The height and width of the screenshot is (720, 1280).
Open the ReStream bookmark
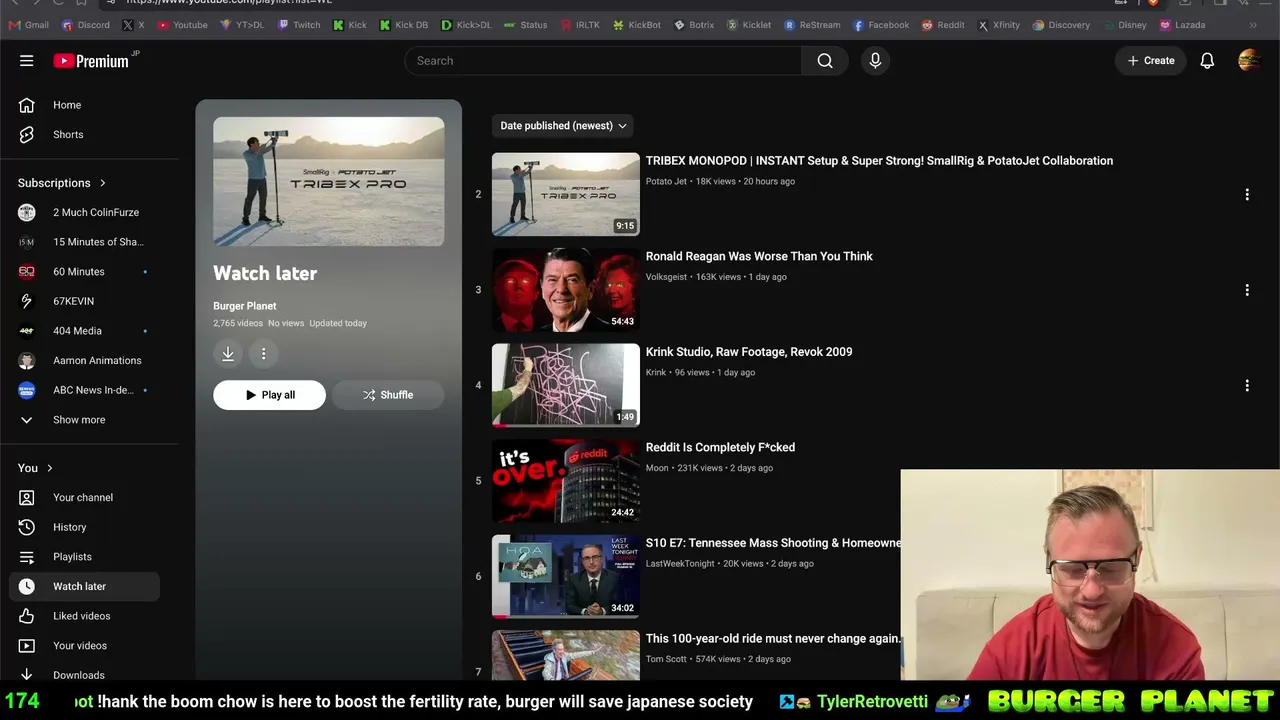[x=812, y=25]
